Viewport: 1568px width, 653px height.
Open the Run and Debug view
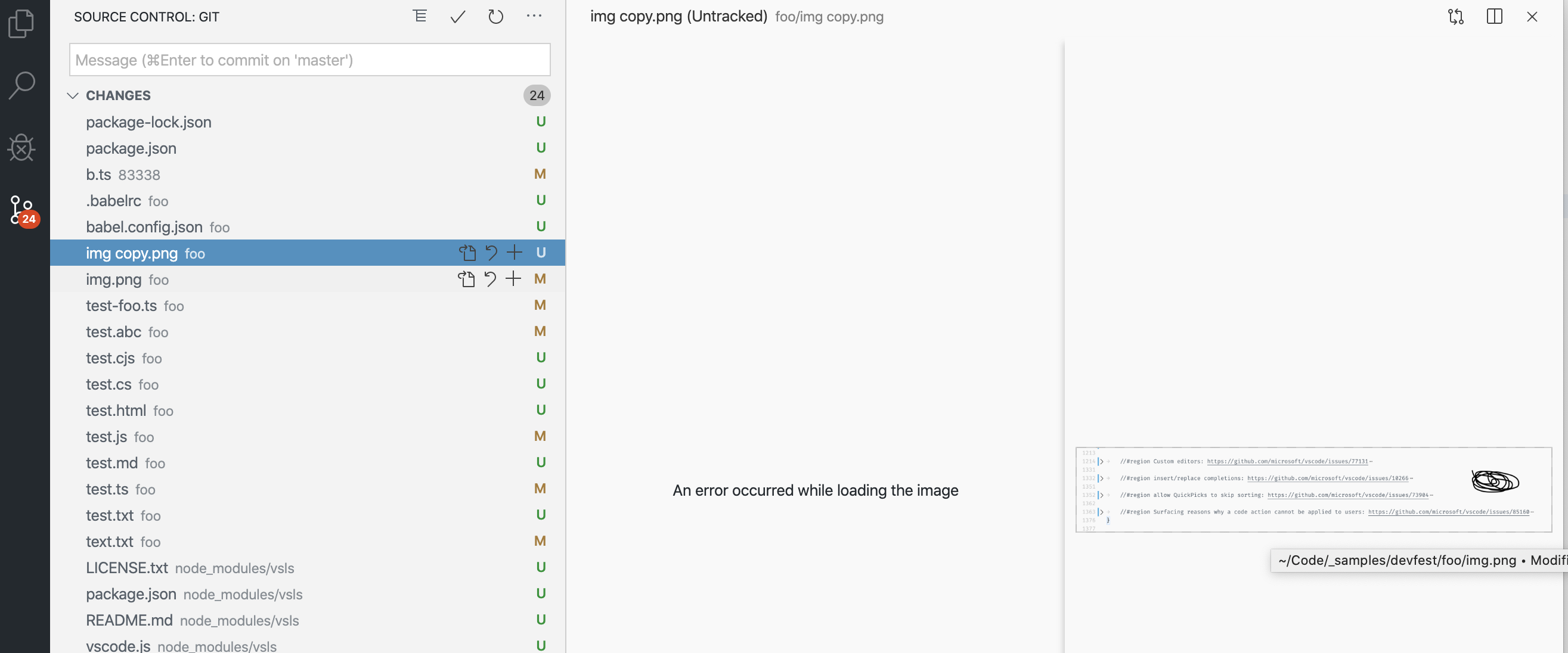click(x=22, y=147)
